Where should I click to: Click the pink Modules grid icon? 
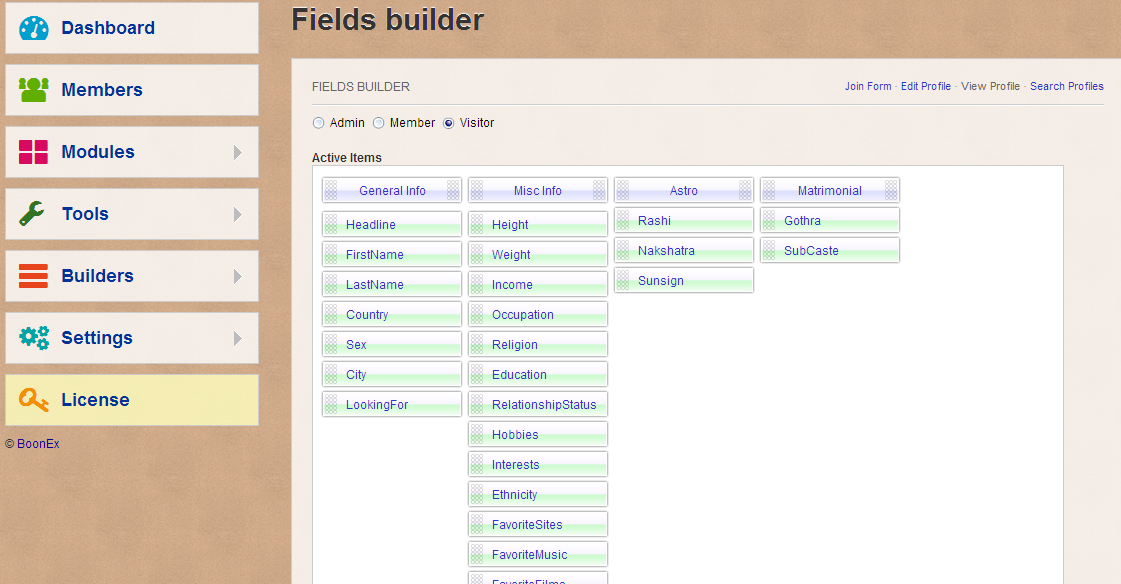(34, 152)
